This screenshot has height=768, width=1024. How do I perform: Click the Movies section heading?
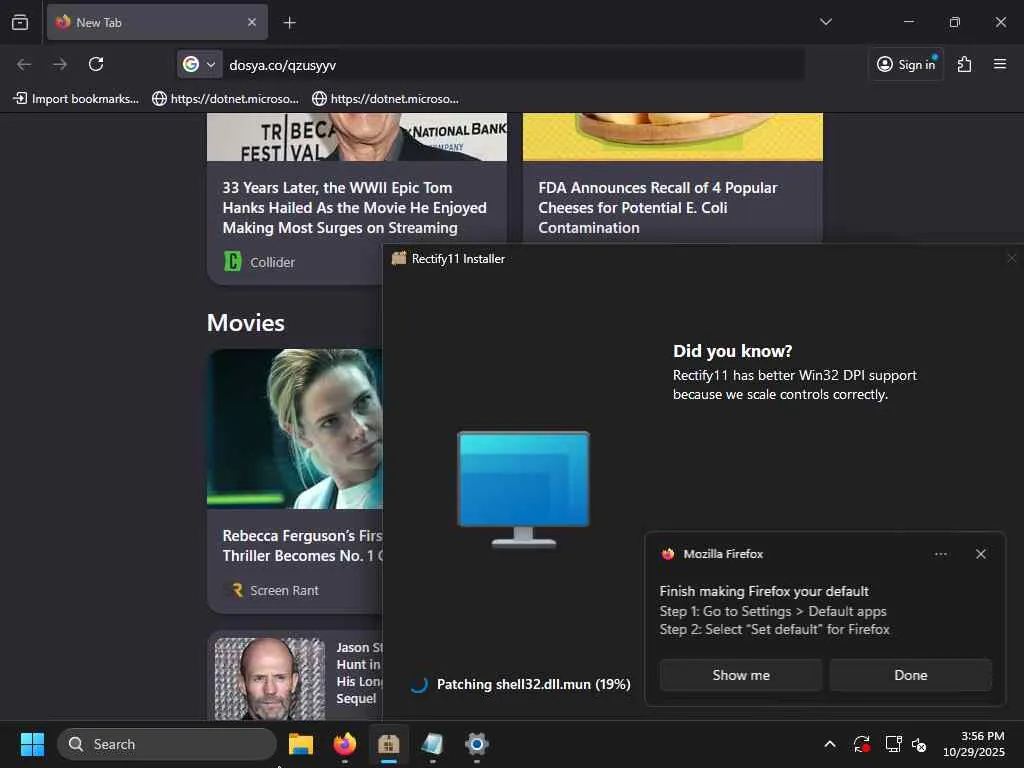(246, 323)
